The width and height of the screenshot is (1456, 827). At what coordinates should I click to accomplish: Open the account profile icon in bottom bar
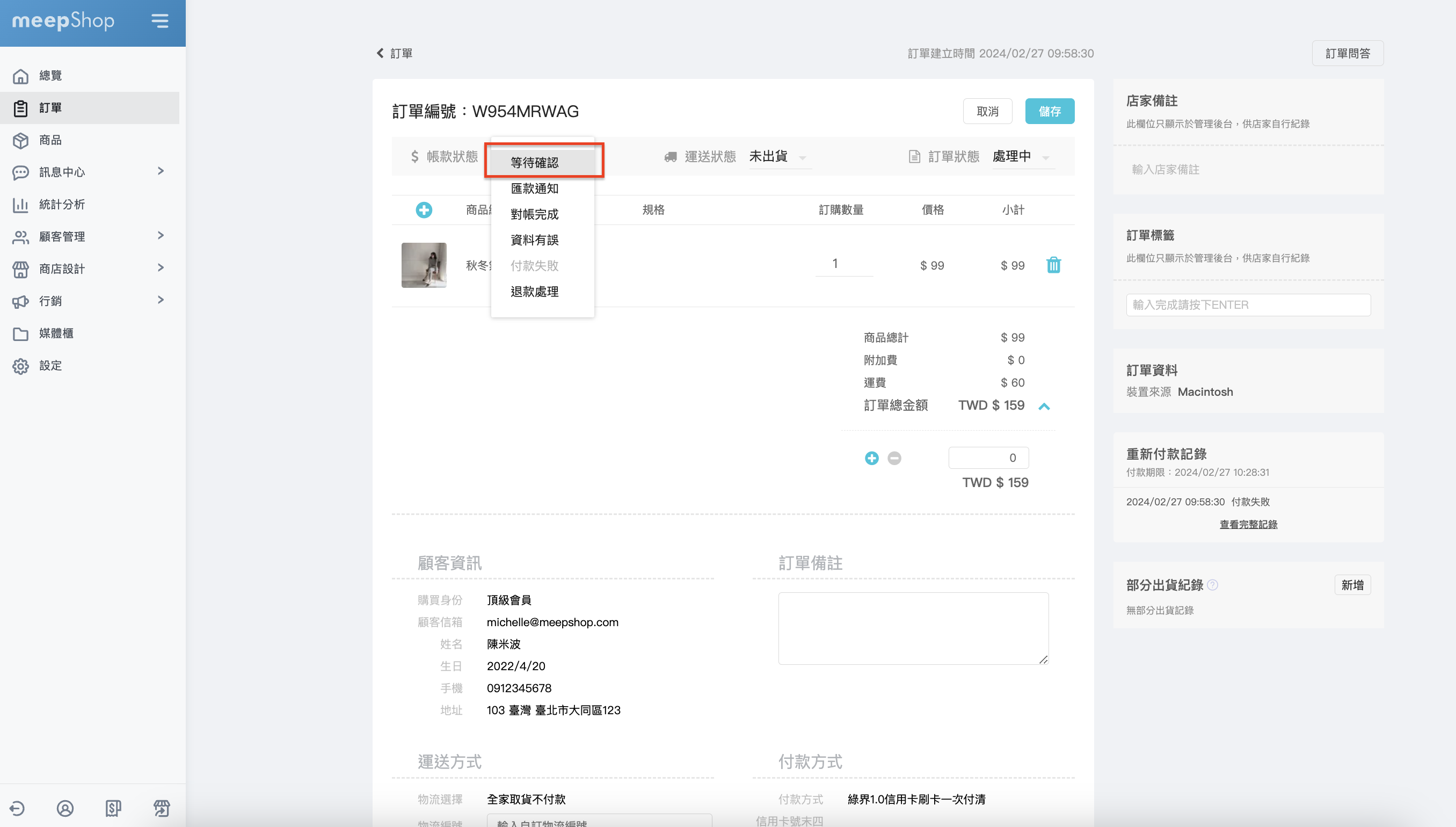[65, 808]
